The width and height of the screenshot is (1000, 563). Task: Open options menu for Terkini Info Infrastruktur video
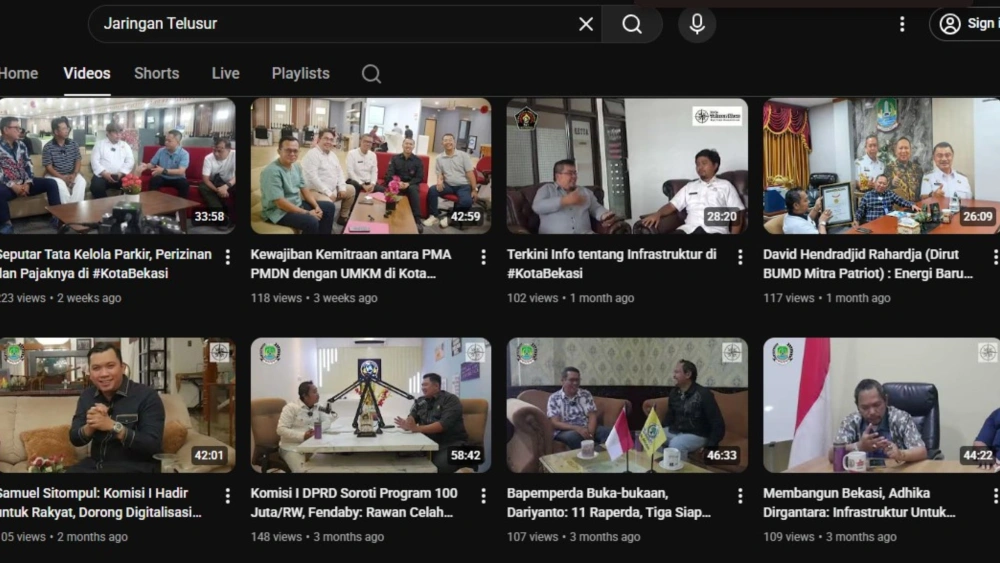[x=740, y=257]
